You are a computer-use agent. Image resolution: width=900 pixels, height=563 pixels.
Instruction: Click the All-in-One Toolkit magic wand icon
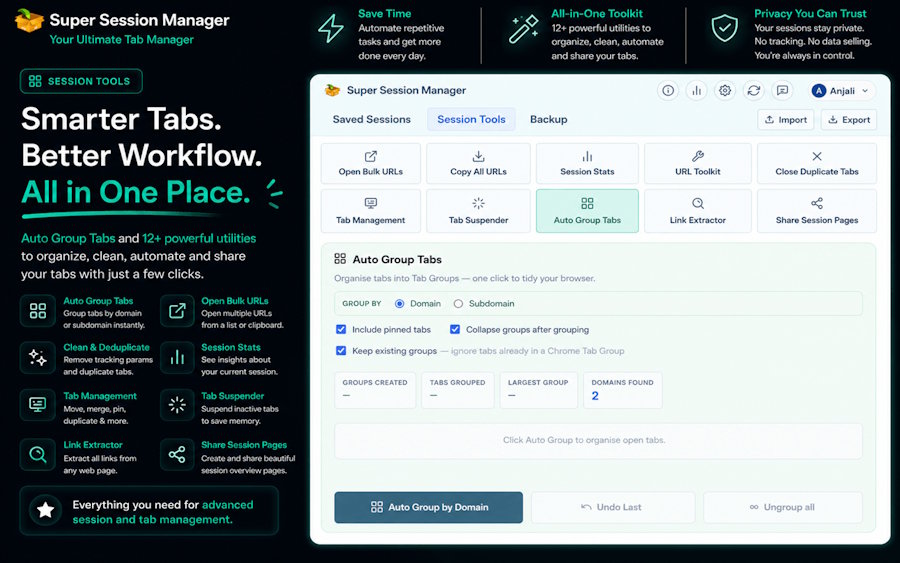(523, 29)
